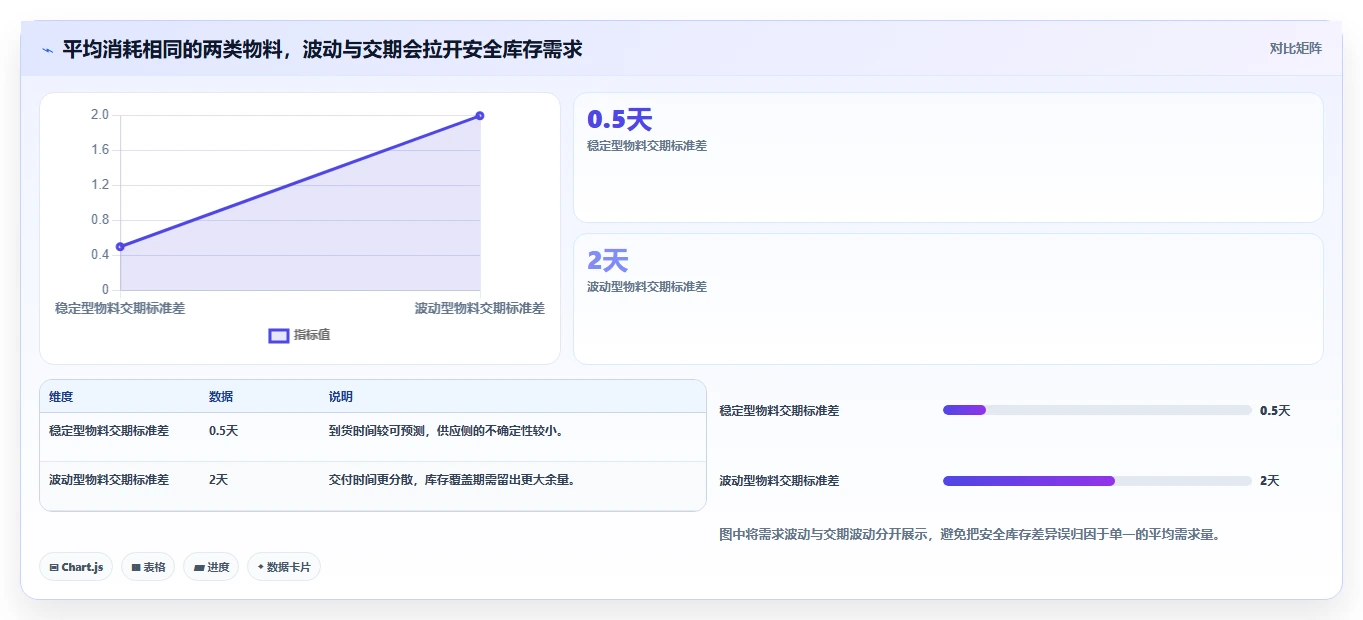Click the 进度 tag chip
Viewport: 1363px width, 620px height.
pyautogui.click(x=211, y=567)
